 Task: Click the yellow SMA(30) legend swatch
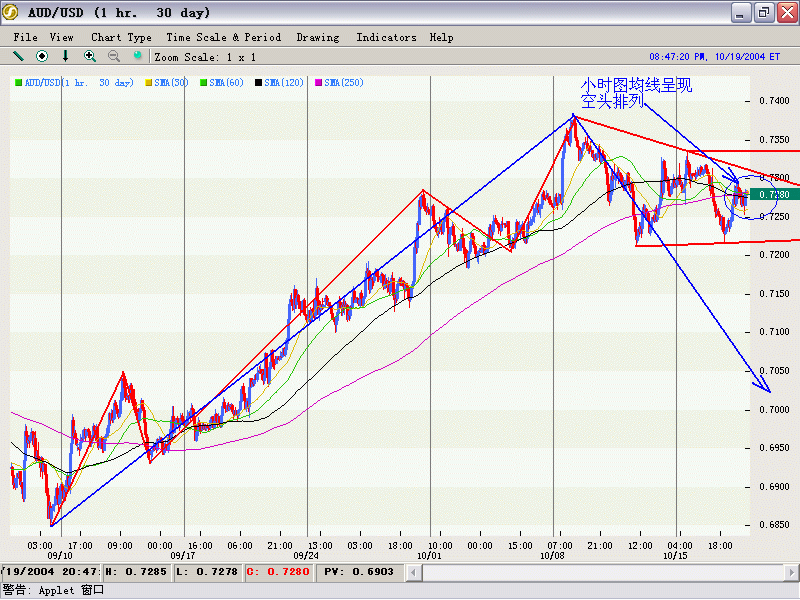tap(150, 82)
